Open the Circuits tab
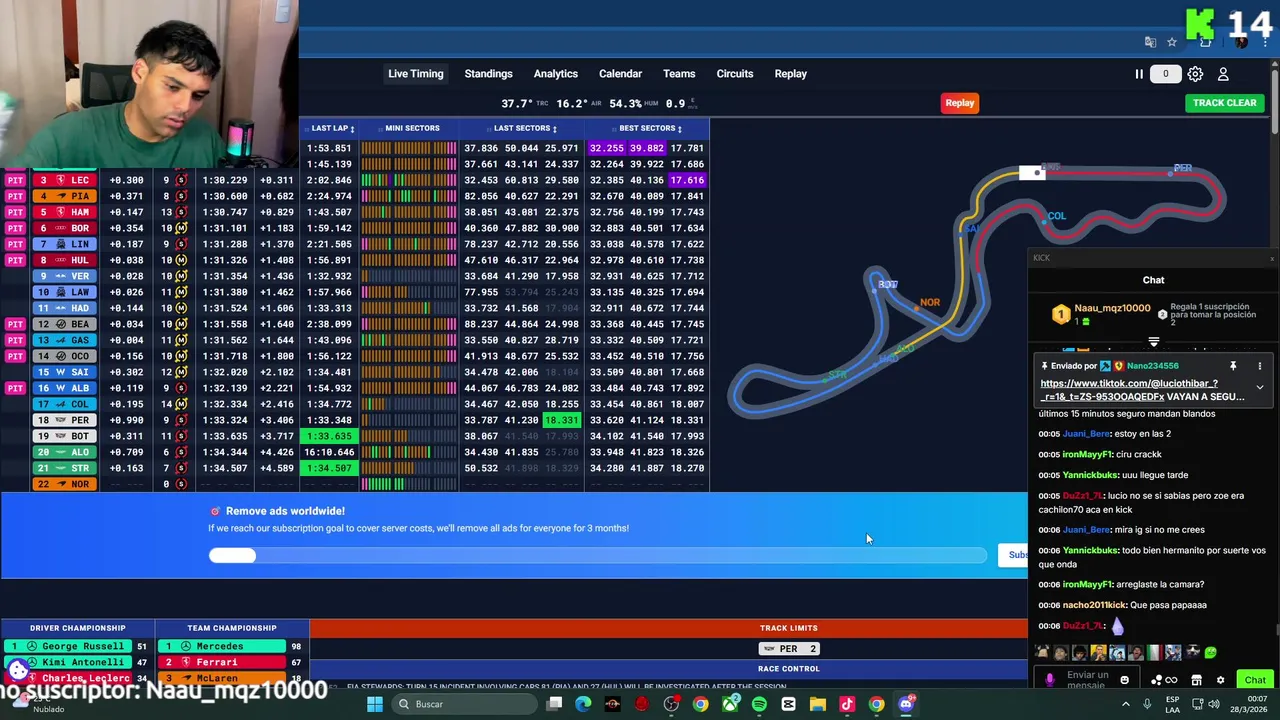This screenshot has height=720, width=1280. 735,74
